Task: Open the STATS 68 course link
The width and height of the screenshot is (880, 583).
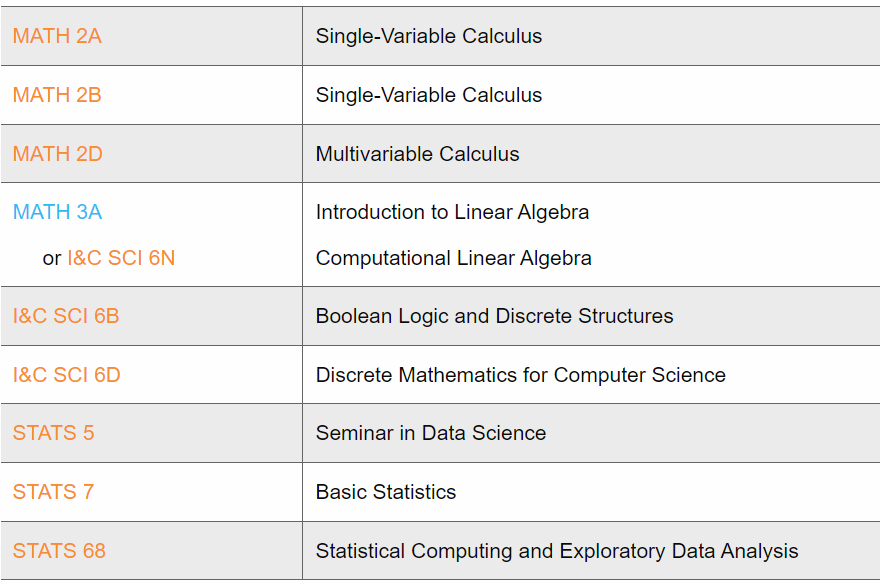Action: coord(59,551)
